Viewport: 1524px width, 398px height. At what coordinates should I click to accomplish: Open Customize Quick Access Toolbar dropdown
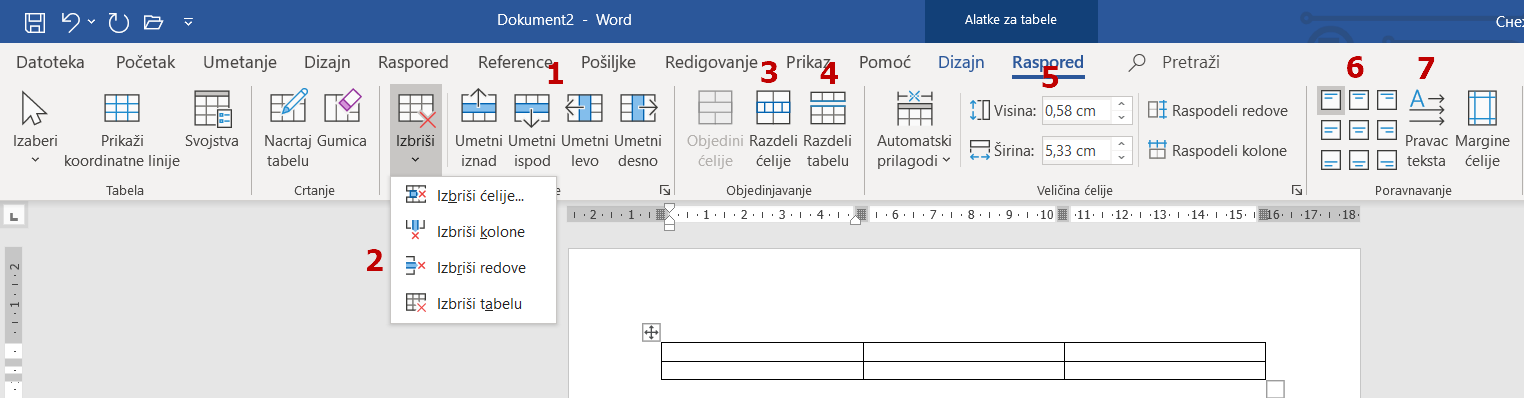tap(188, 21)
